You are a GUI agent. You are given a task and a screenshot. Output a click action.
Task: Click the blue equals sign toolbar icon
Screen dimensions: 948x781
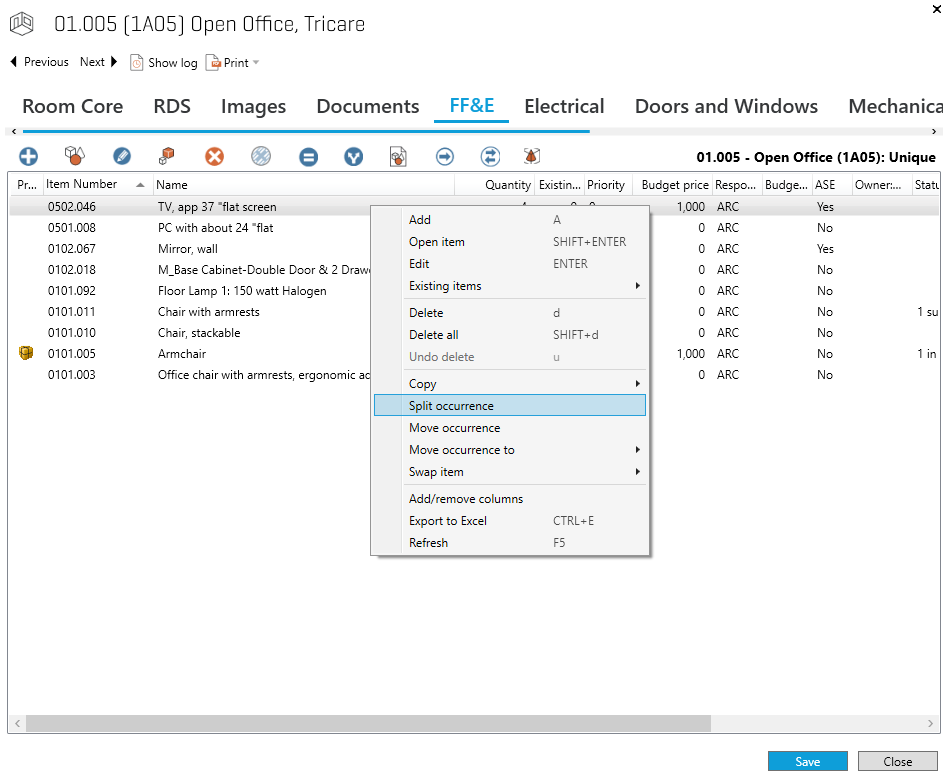(x=308, y=156)
